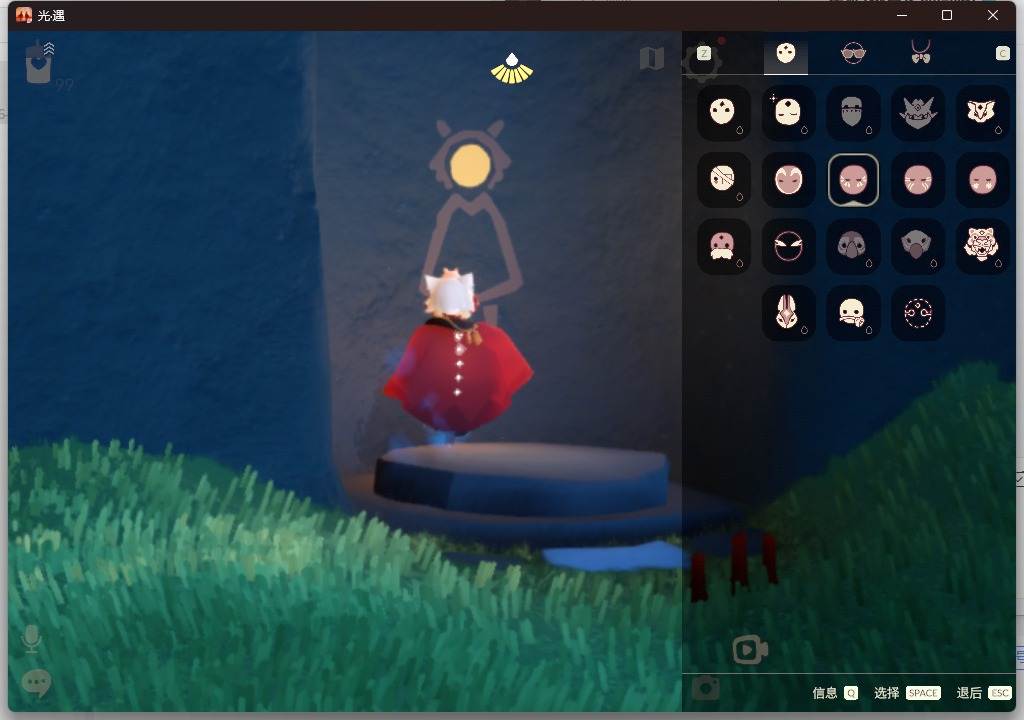Click the 退后 ESC back button
Viewport: 1024px width, 720px height.
coord(984,693)
